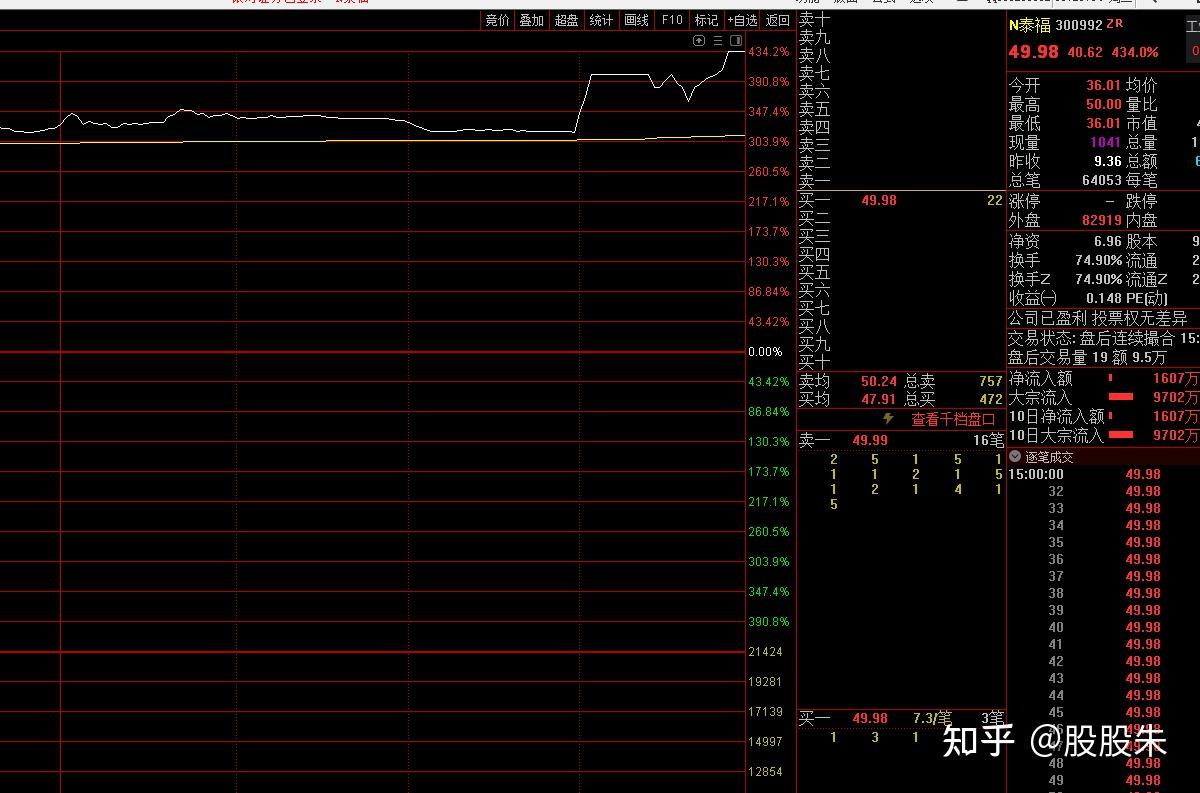The height and width of the screenshot is (793, 1200).
Task: Click the 超盘 toolbar item
Action: click(x=566, y=20)
